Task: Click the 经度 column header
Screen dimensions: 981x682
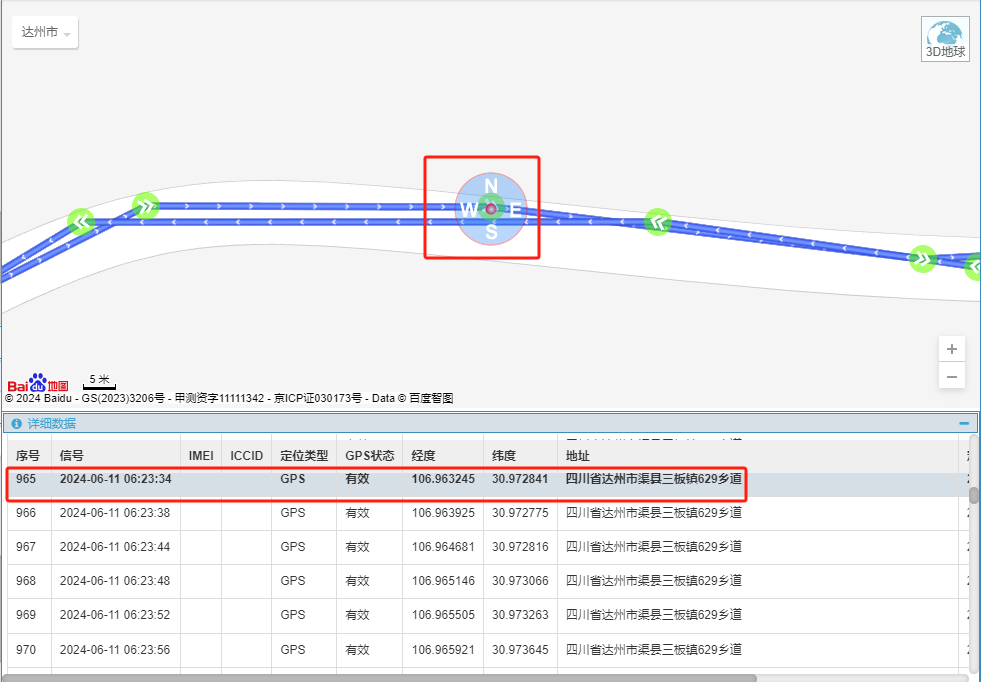Action: click(x=424, y=455)
